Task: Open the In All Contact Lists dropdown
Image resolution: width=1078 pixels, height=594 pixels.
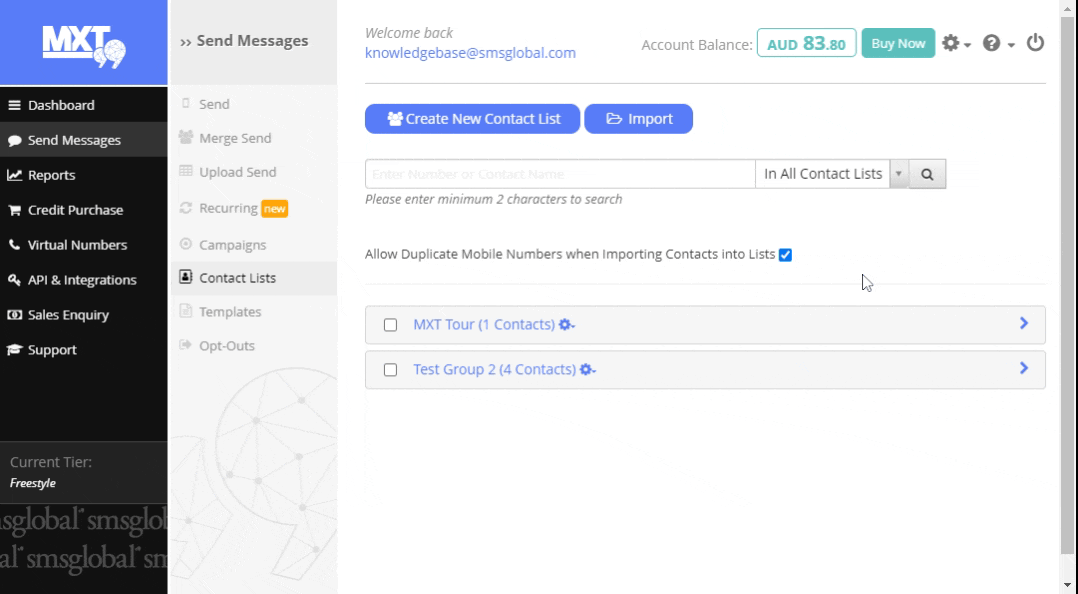Action: (831, 174)
